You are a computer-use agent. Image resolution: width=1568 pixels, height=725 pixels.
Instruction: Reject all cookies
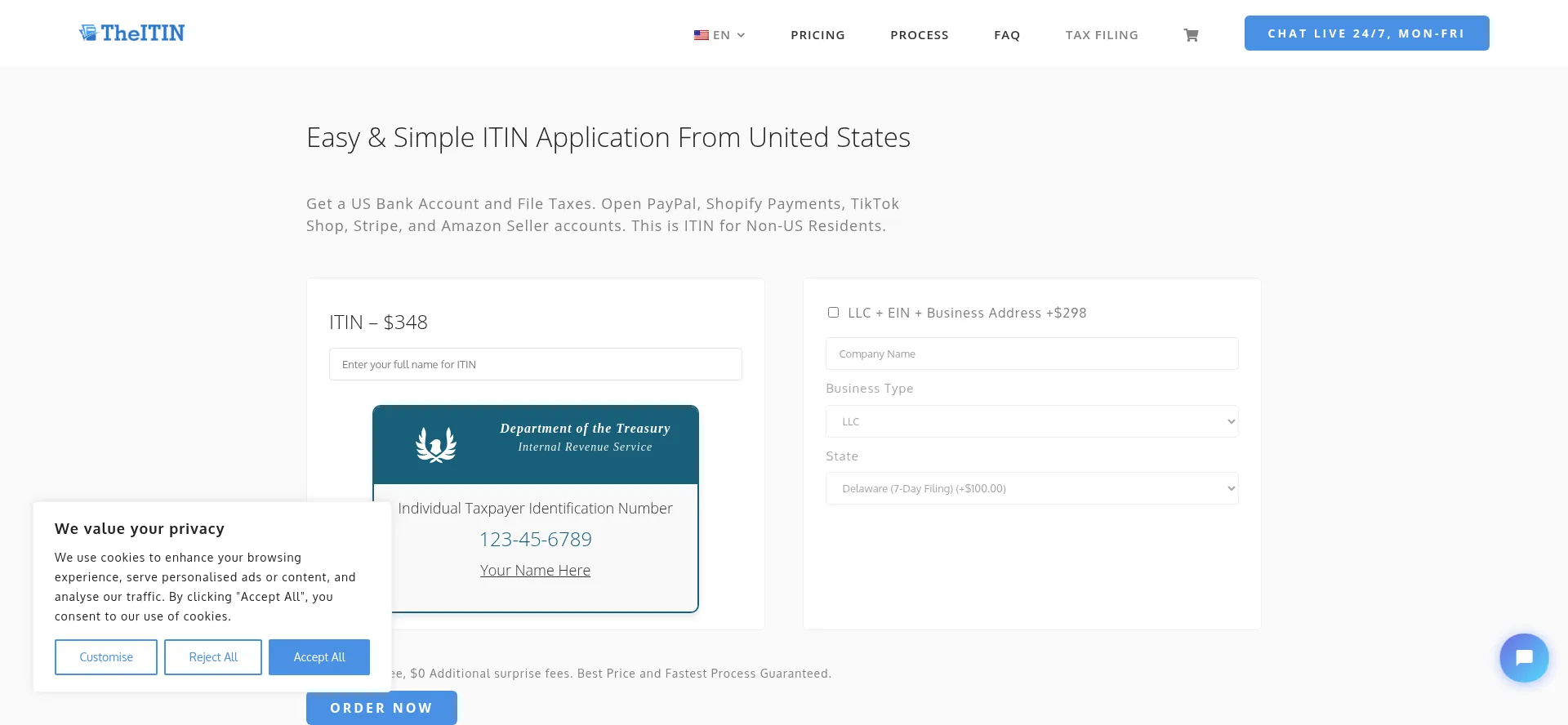click(213, 657)
